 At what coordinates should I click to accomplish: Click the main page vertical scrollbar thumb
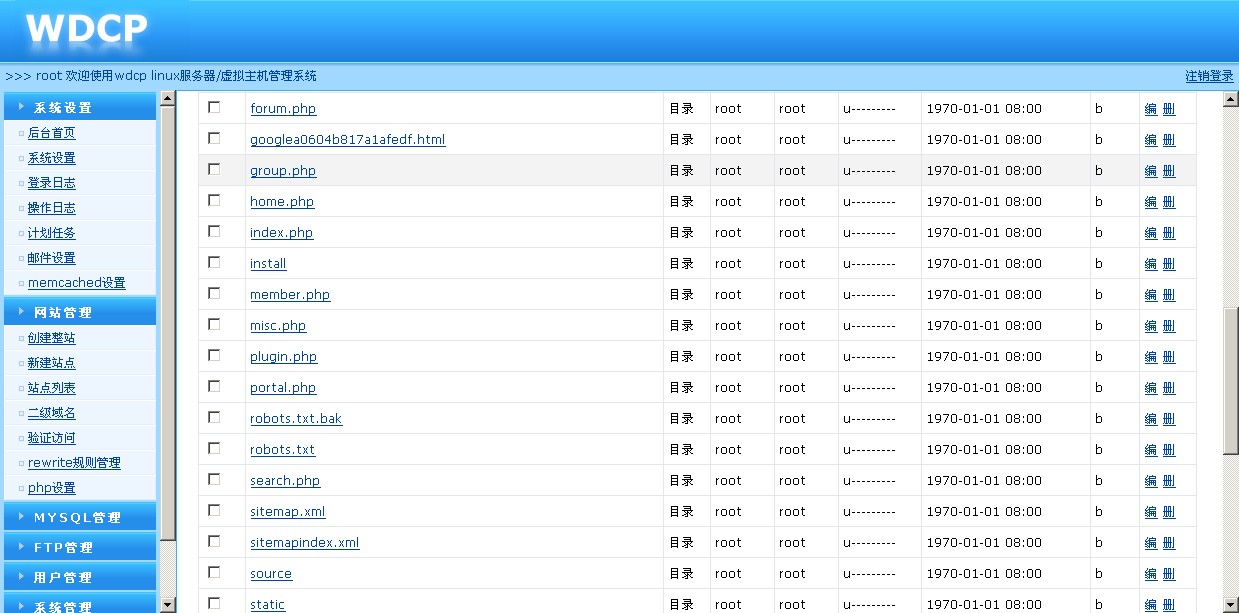pyautogui.click(x=1231, y=380)
